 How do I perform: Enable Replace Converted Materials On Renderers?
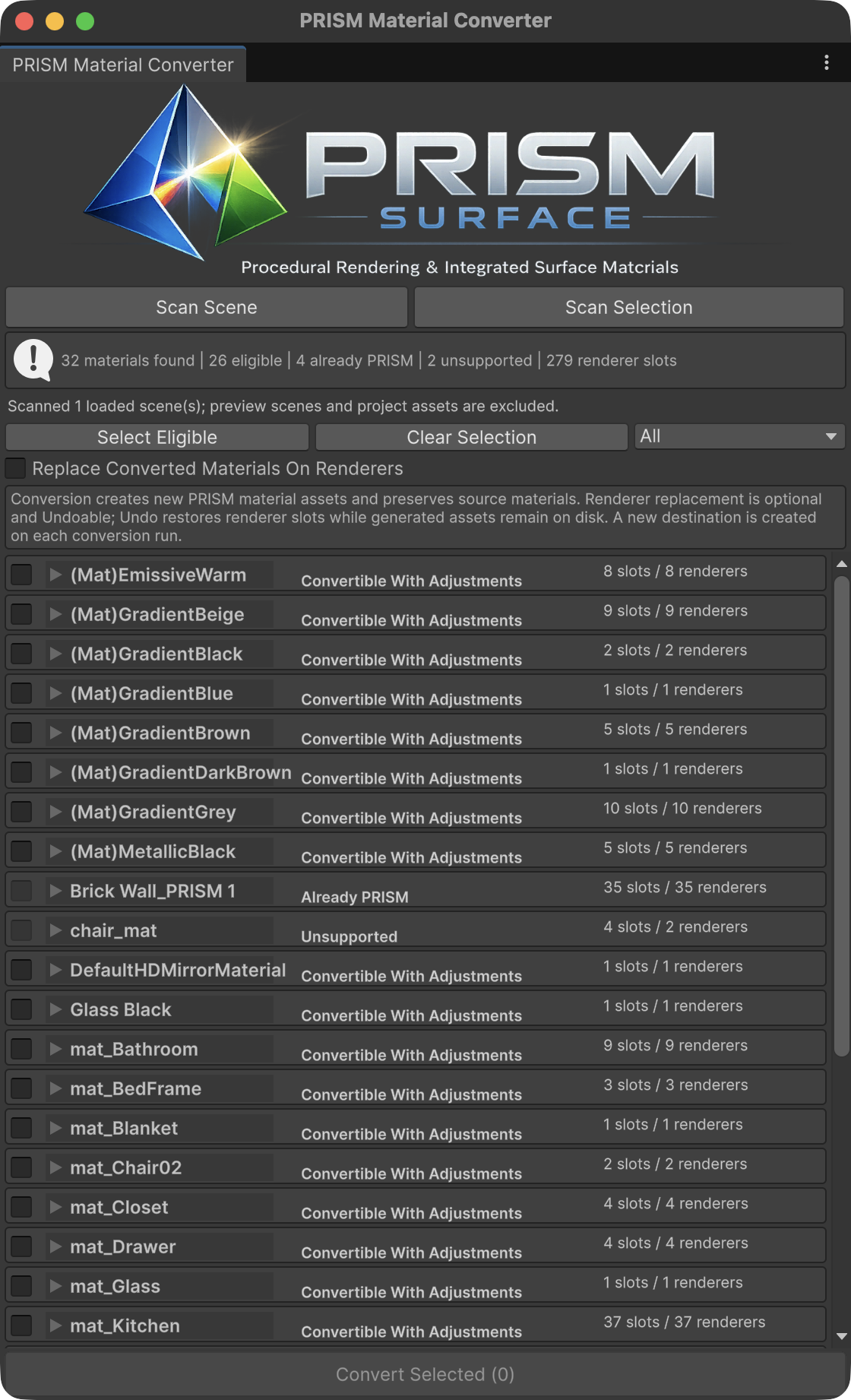[16, 468]
